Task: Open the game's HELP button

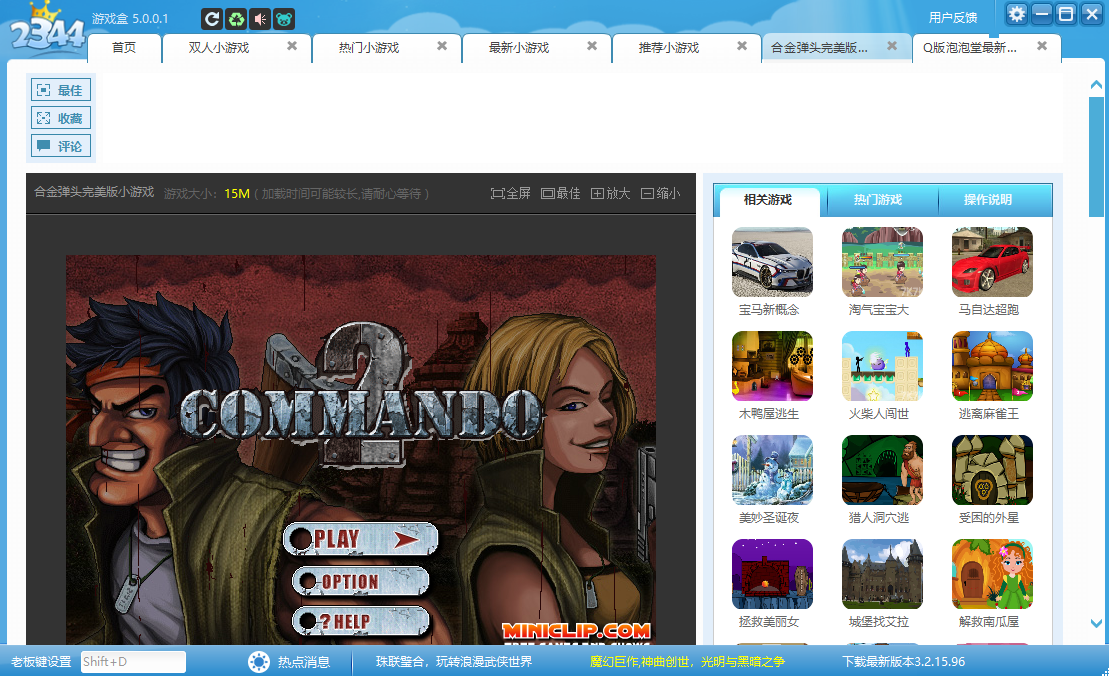Action: [x=361, y=622]
